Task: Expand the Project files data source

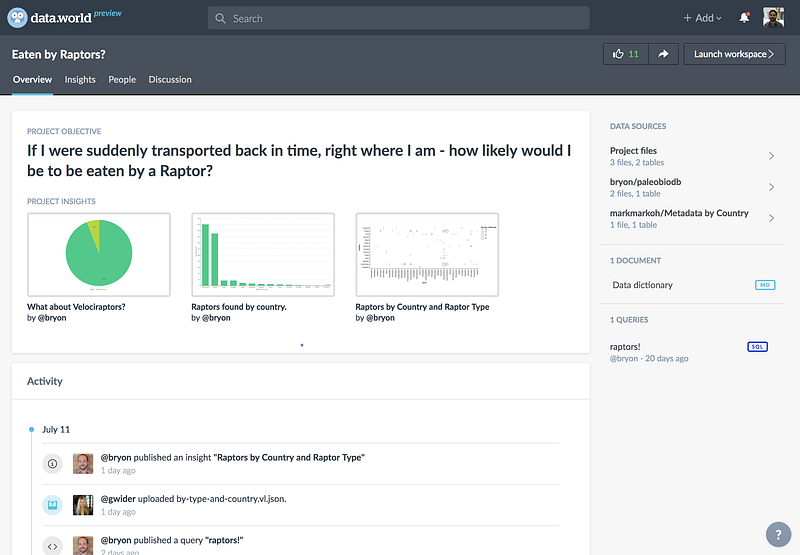Action: click(x=771, y=156)
